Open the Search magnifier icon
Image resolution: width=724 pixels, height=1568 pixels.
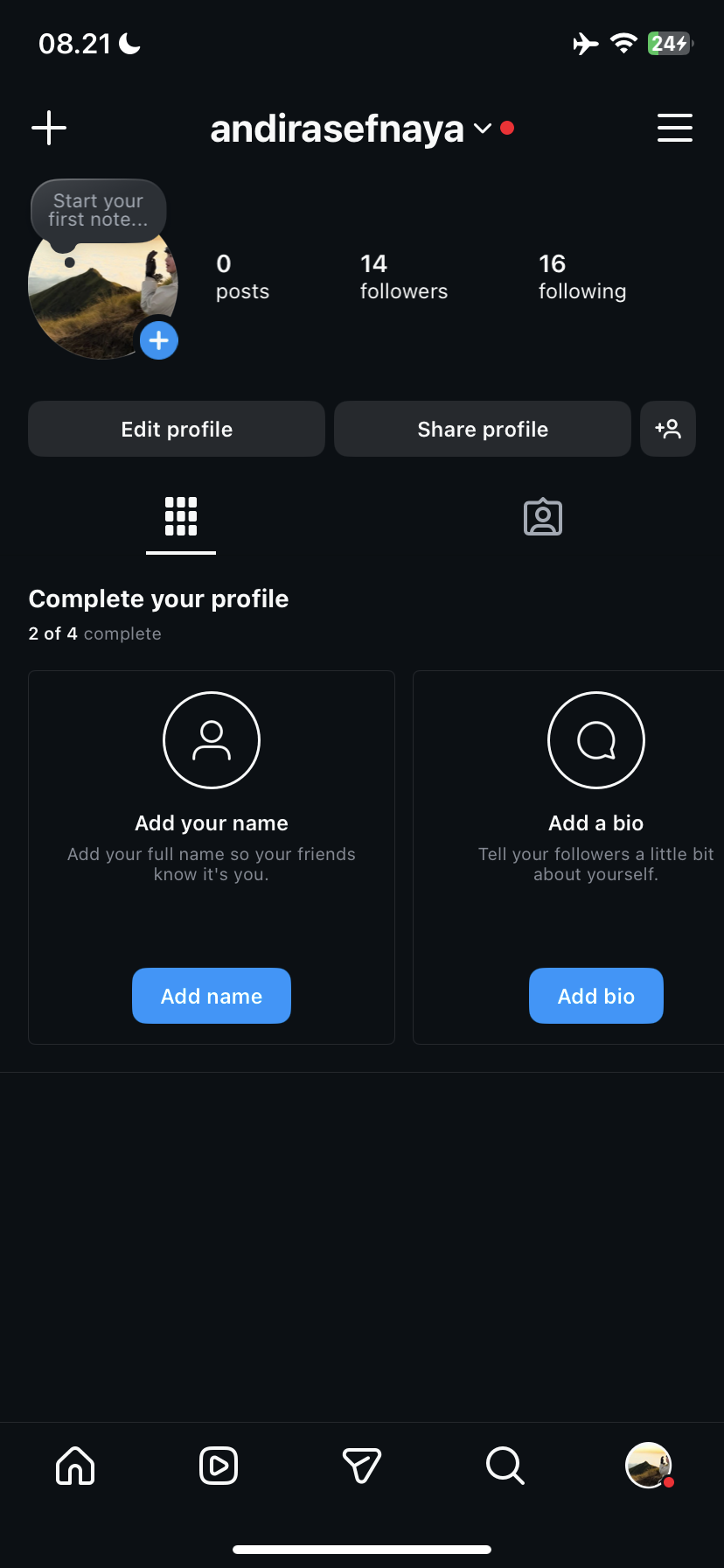[505, 1465]
